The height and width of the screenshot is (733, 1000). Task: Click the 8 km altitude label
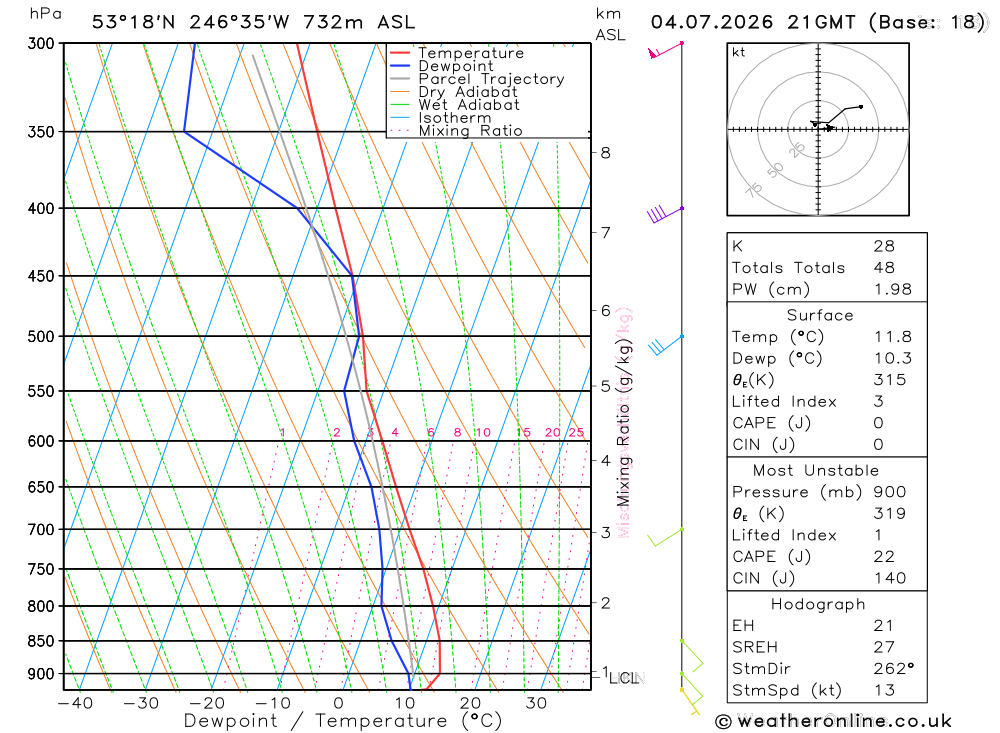(x=605, y=153)
